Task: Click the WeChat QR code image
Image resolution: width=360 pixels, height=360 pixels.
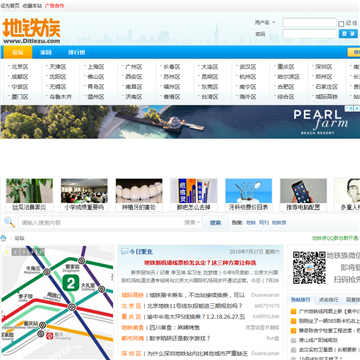Action: 309,267
